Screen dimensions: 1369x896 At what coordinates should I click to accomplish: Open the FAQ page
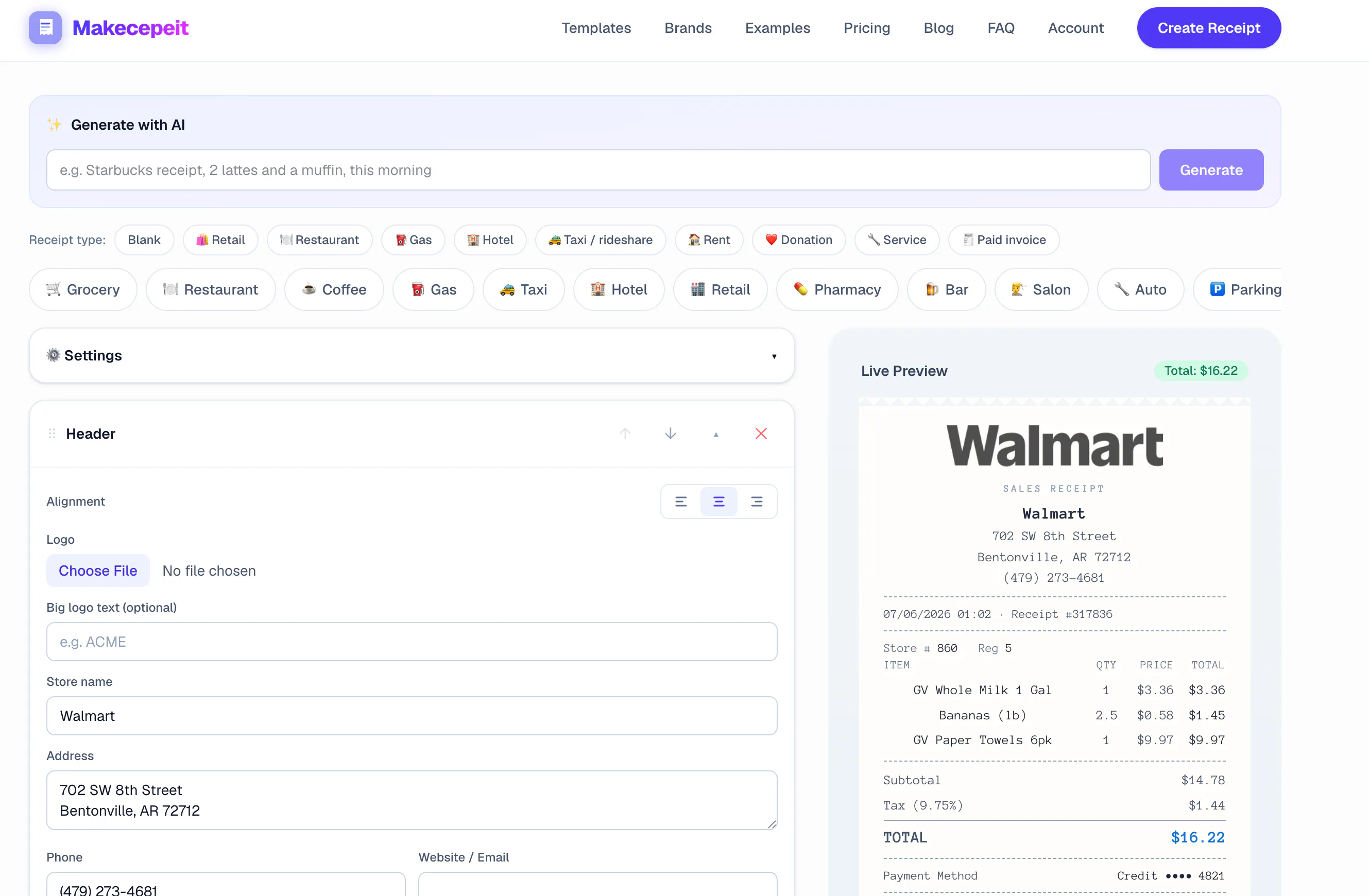click(x=1001, y=28)
